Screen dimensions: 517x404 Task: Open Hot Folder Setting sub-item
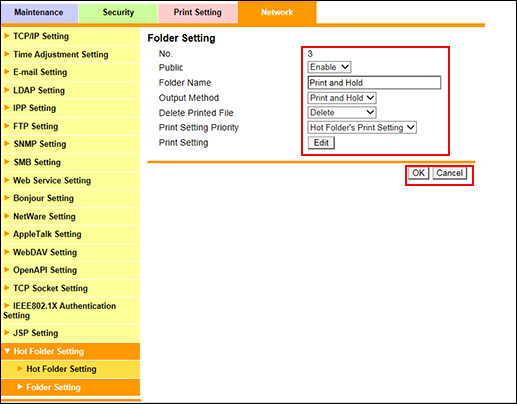pos(70,369)
